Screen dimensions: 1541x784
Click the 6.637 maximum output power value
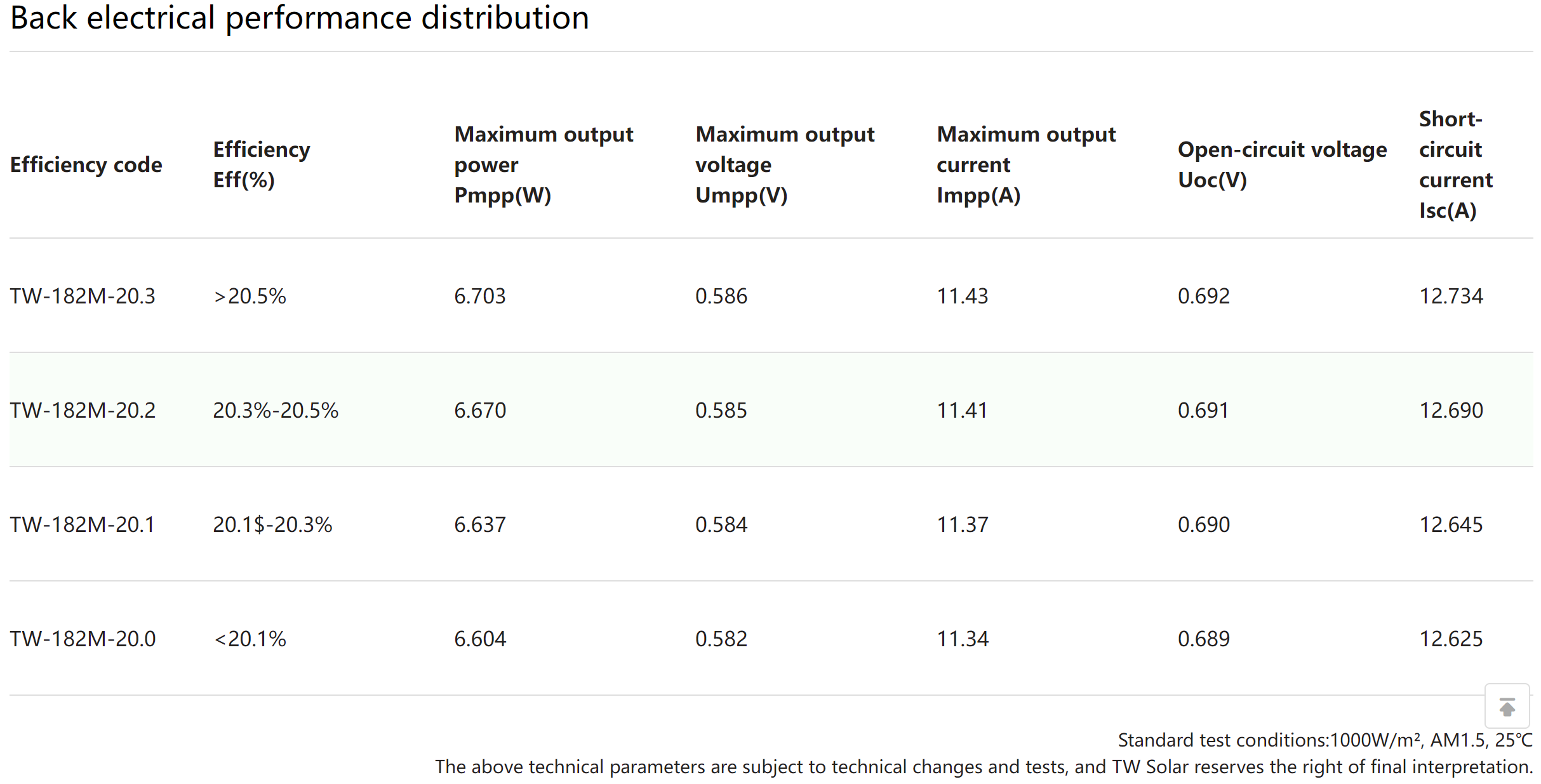[x=480, y=525]
